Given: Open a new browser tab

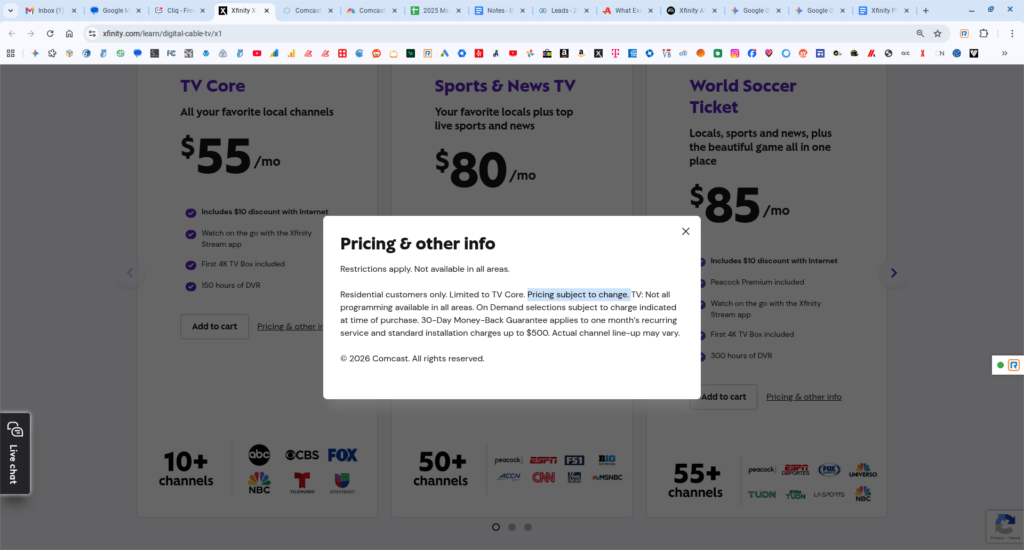Looking at the screenshot, I should tap(925, 10).
